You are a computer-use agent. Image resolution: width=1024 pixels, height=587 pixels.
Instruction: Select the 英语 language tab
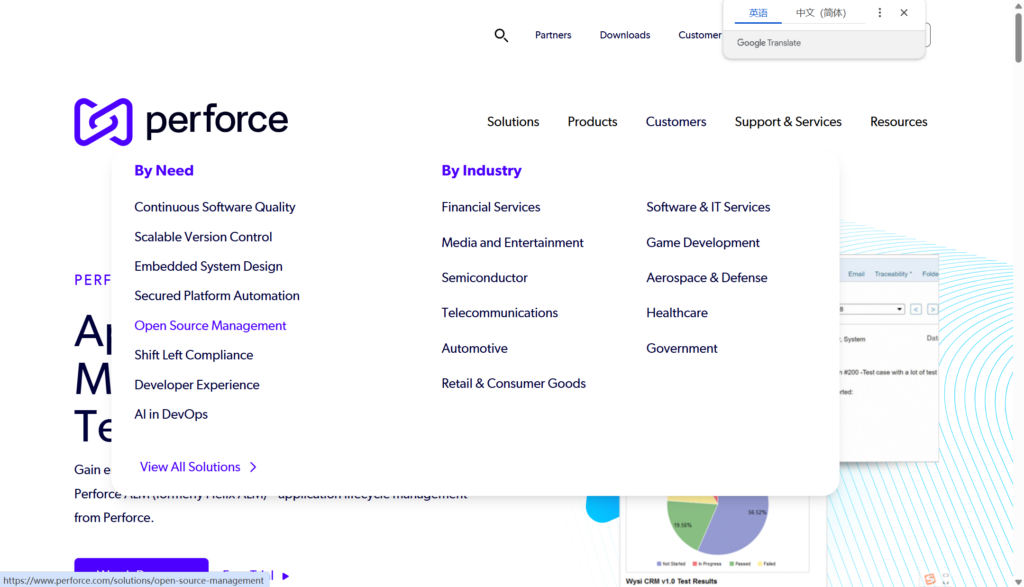759,13
